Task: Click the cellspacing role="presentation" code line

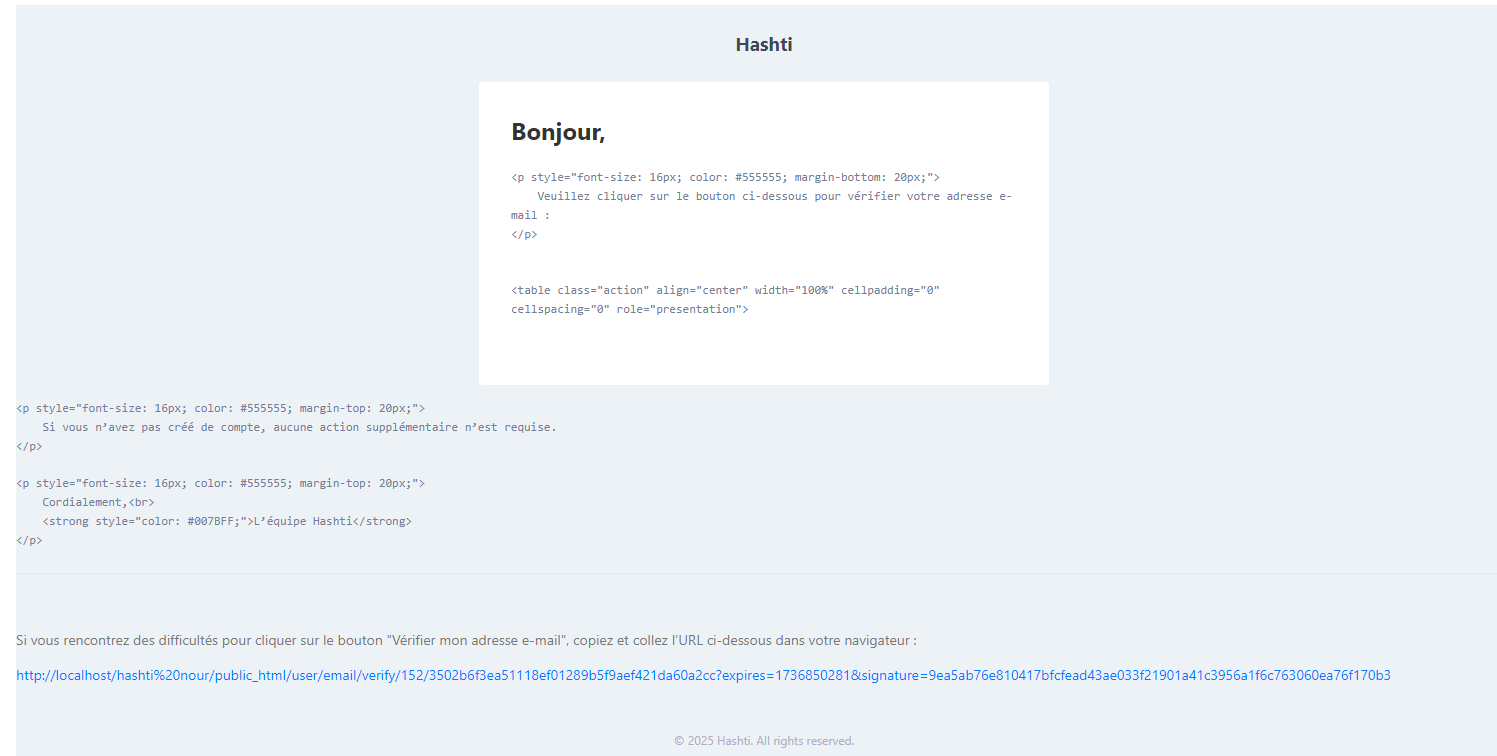Action: pos(629,309)
